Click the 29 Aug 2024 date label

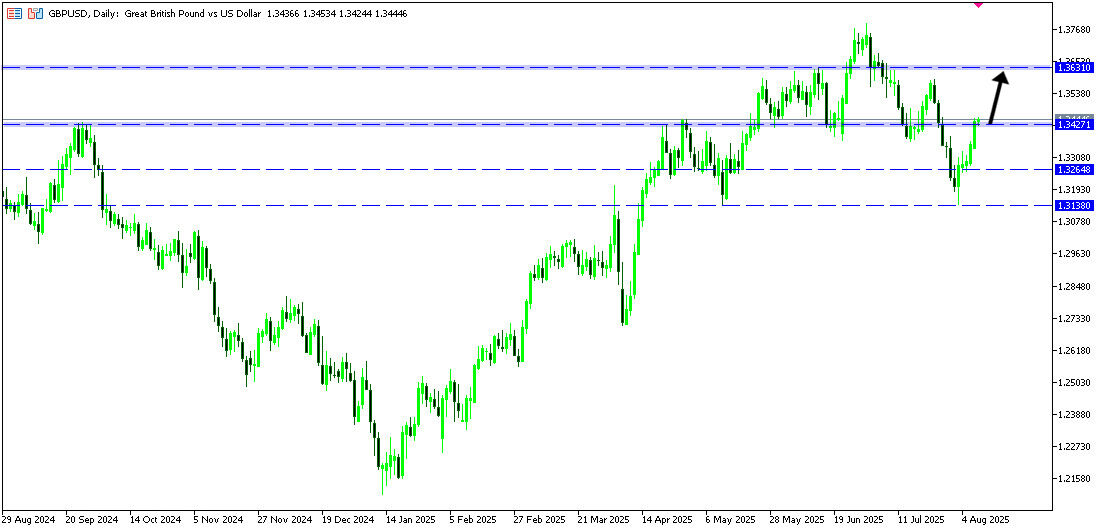pyautogui.click(x=28, y=520)
